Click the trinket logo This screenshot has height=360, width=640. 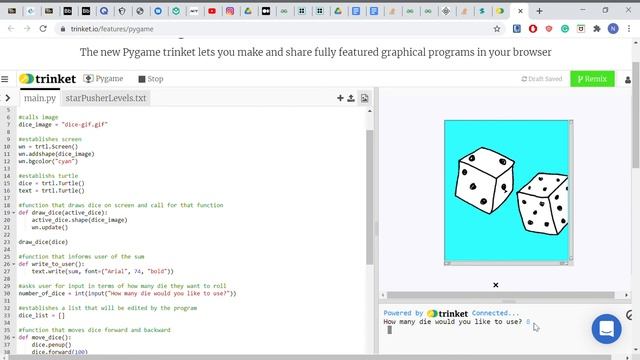pyautogui.click(x=47, y=79)
